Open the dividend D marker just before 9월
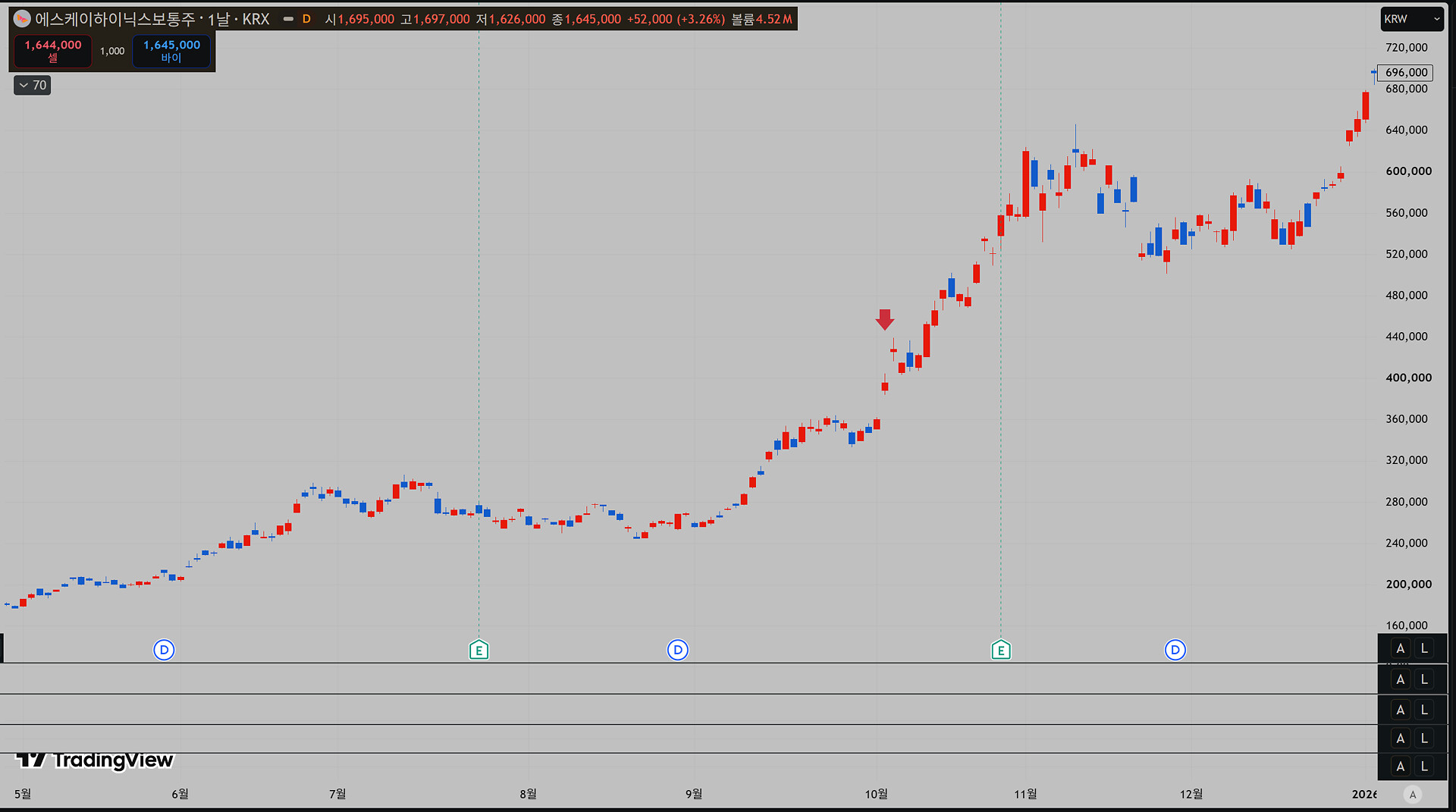 (677, 650)
